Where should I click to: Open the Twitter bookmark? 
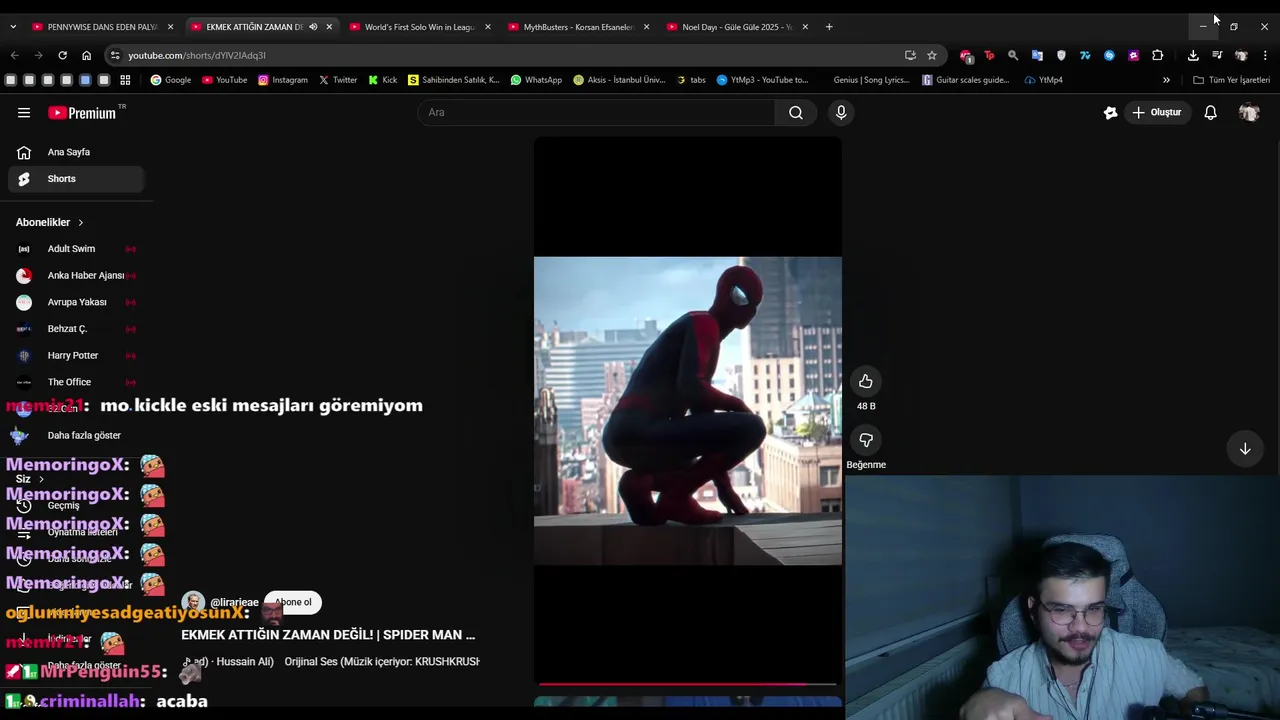338,80
